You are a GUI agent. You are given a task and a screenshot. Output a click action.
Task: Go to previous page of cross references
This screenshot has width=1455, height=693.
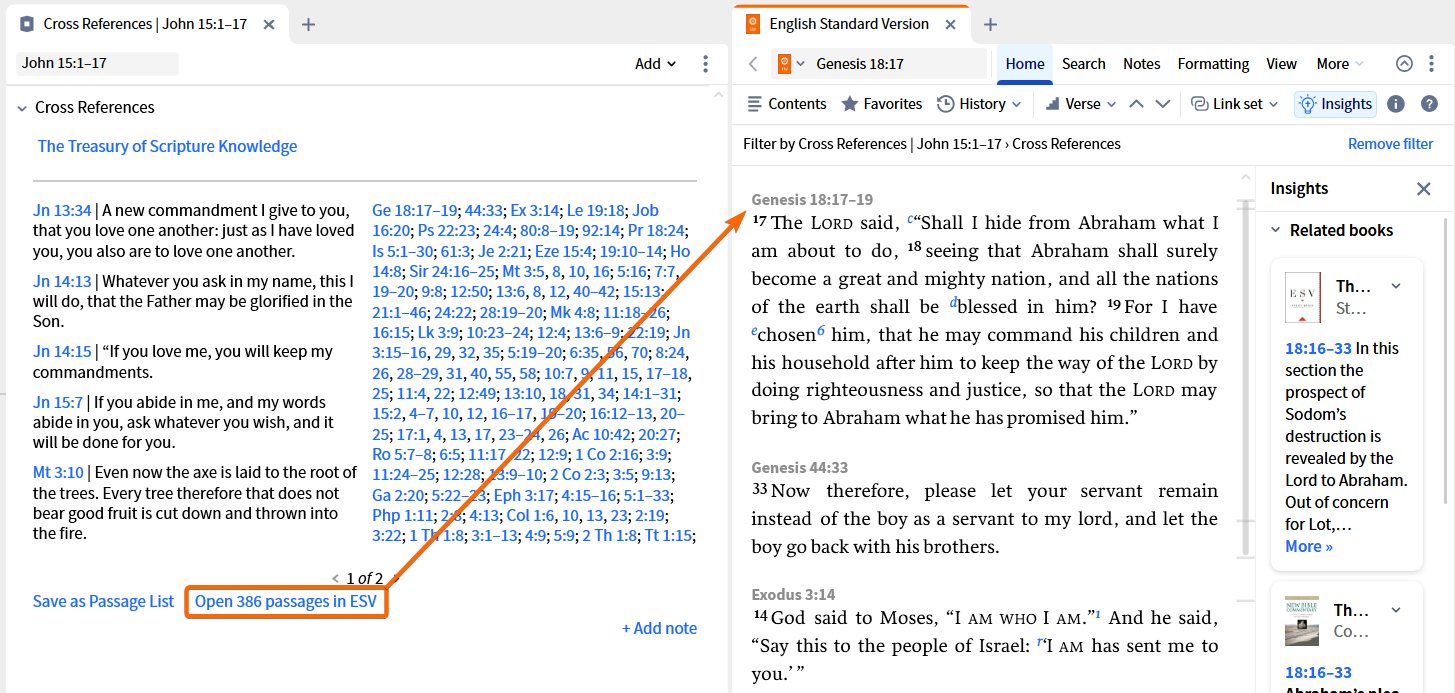pyautogui.click(x=336, y=578)
